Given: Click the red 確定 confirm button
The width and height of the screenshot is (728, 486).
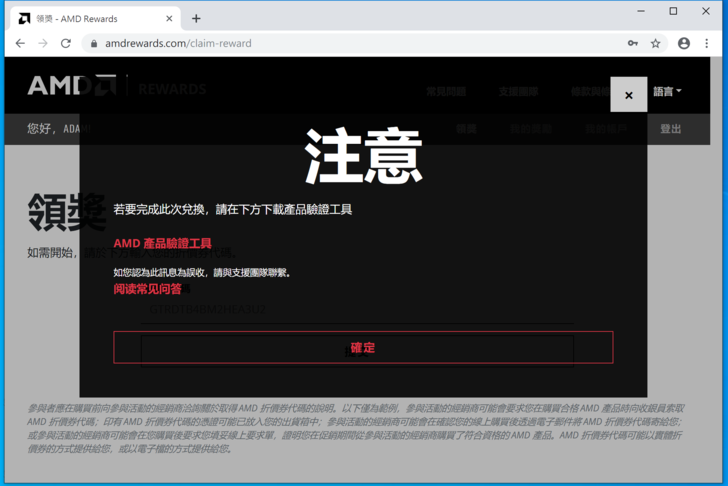Looking at the screenshot, I should point(363,347).
